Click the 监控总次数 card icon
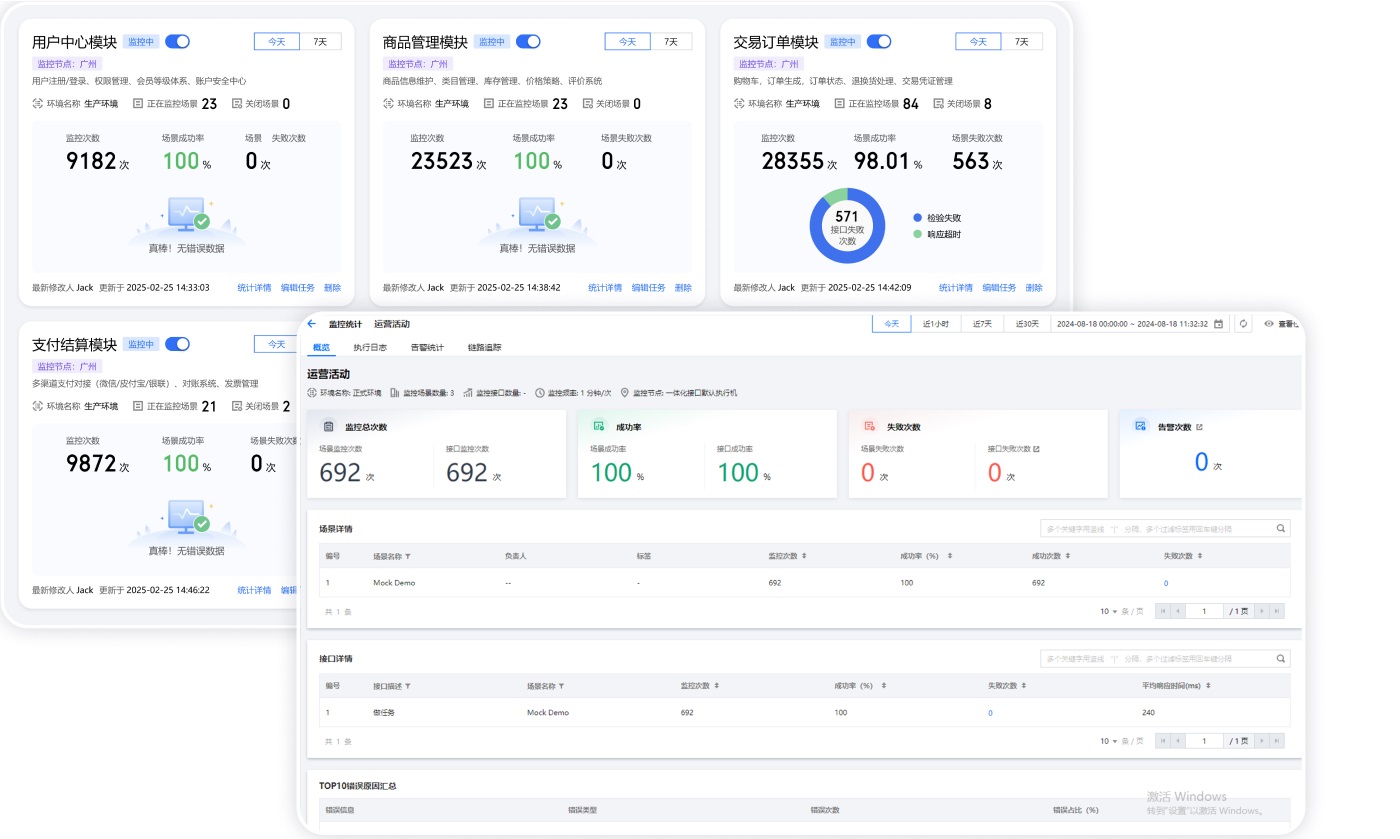The width and height of the screenshot is (1400, 839). (x=328, y=426)
